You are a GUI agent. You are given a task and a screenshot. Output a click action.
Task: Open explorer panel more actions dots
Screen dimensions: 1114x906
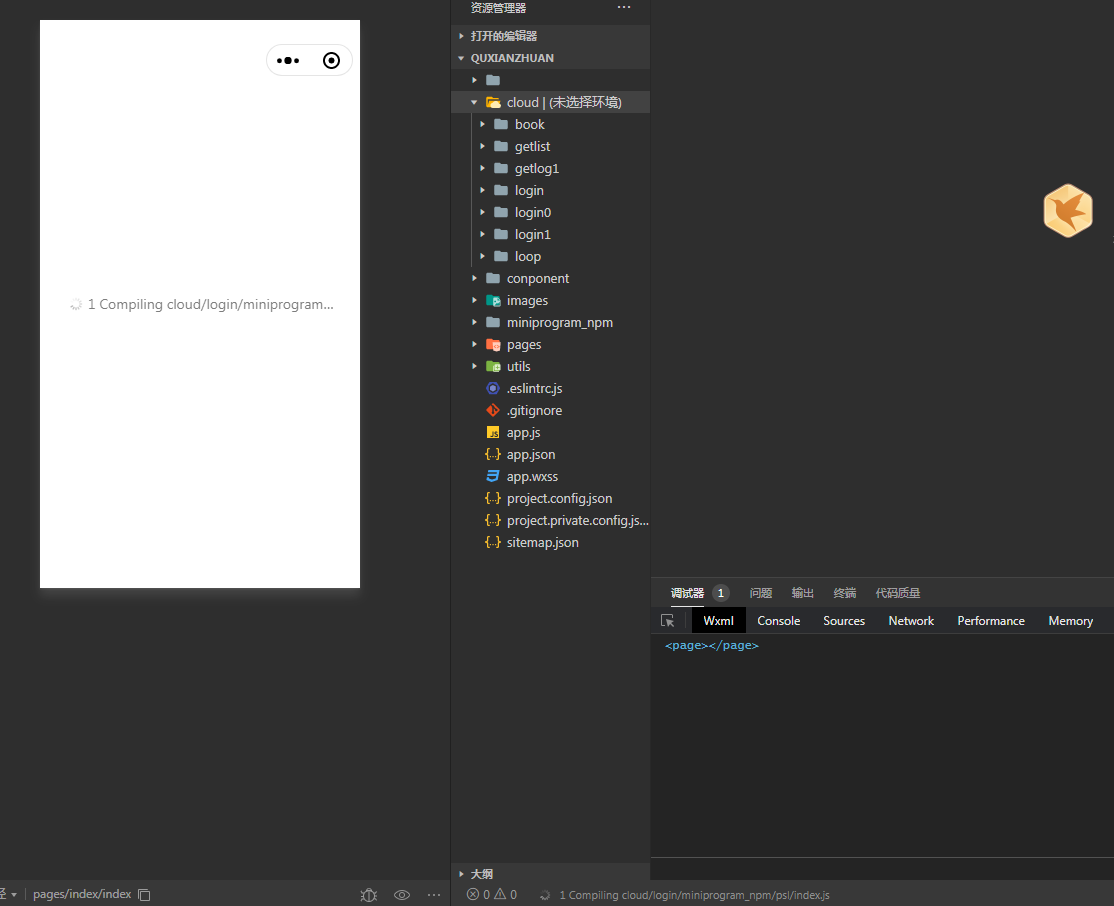coord(624,7)
